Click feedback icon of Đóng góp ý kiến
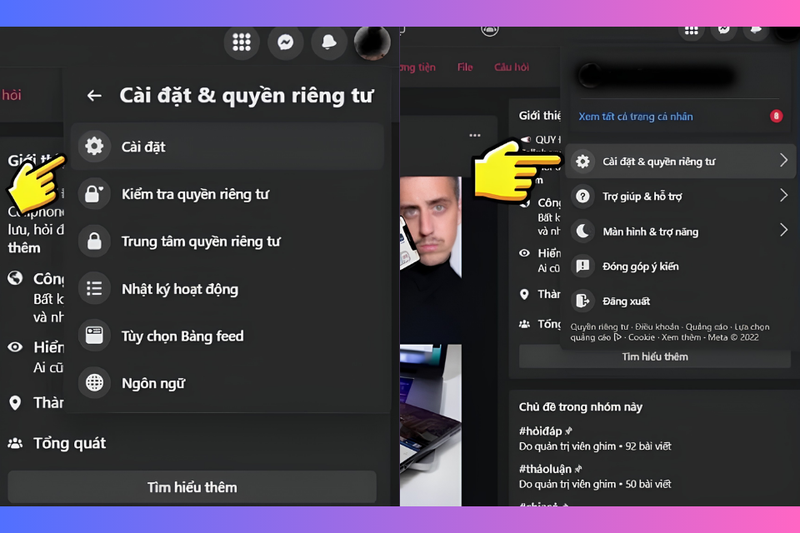 click(x=583, y=266)
